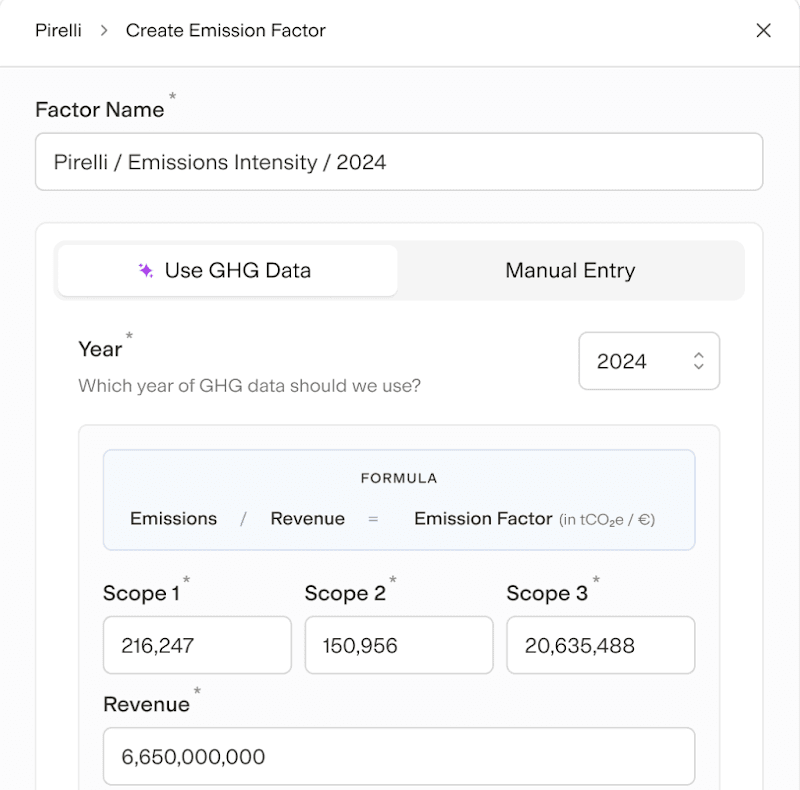Viewport: 800px width, 790px height.
Task: Click 'Revenue' in the formula box
Action: 308,519
